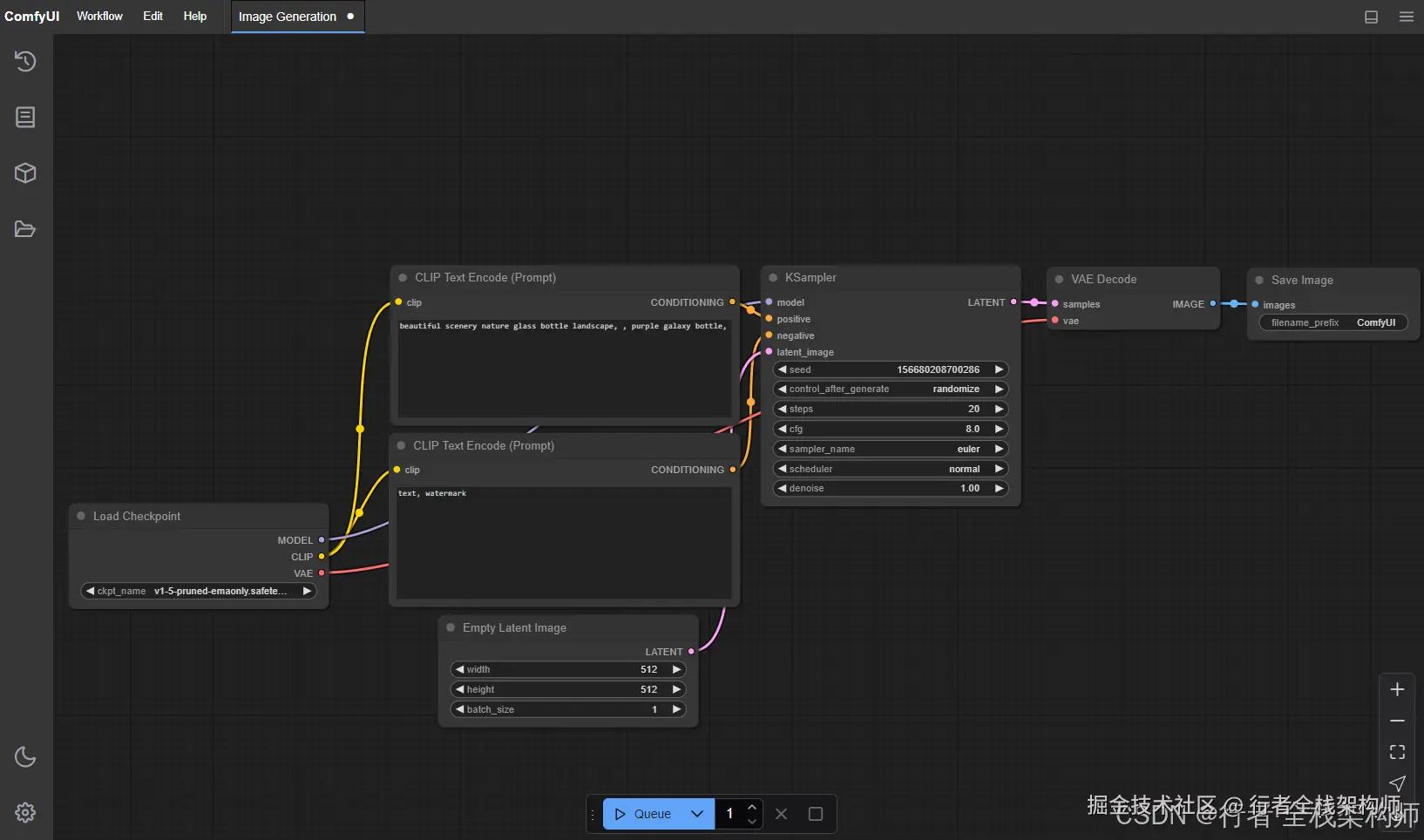Image resolution: width=1424 pixels, height=840 pixels.
Task: Open the Workflow menu
Action: click(x=99, y=17)
